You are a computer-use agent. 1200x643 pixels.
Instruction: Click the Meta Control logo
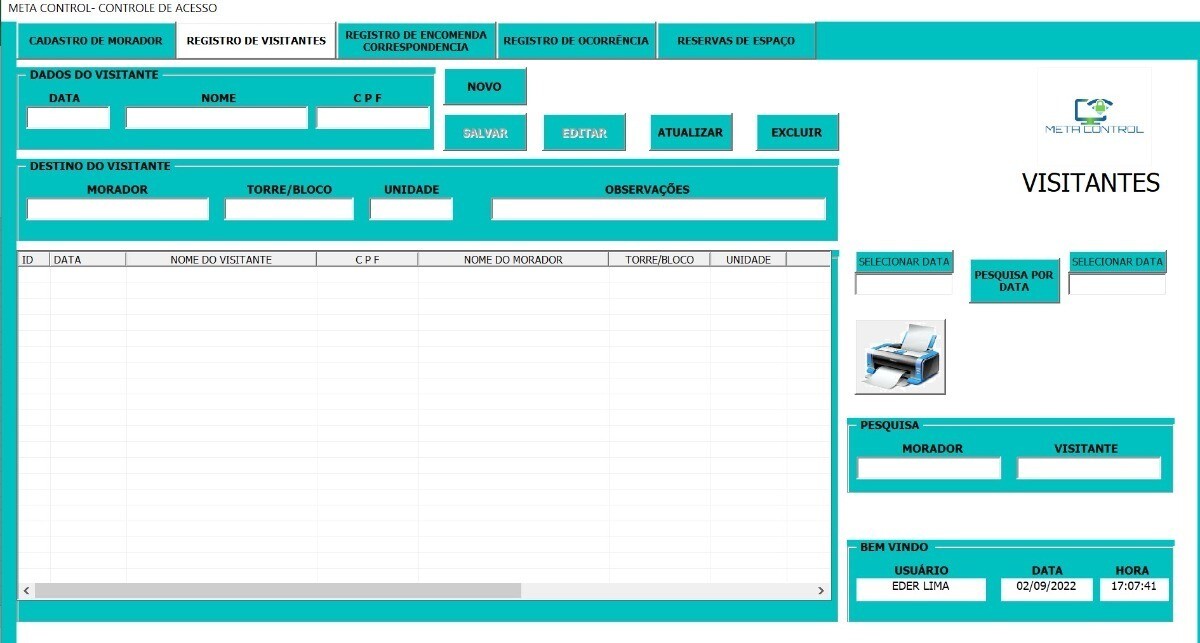click(x=1093, y=117)
